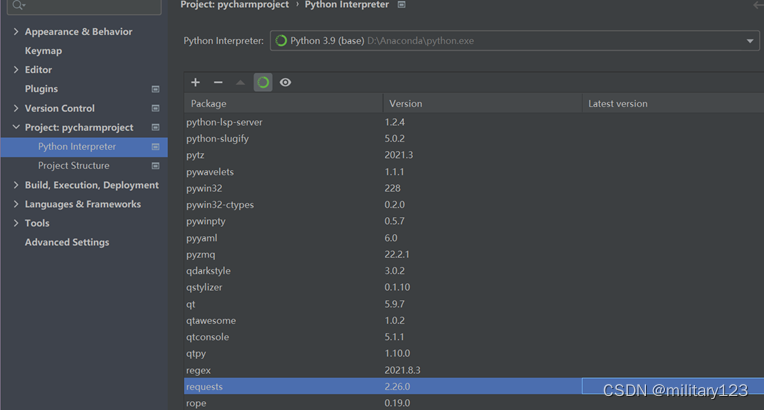Select Python Interpreter in sidebar

click(77, 147)
